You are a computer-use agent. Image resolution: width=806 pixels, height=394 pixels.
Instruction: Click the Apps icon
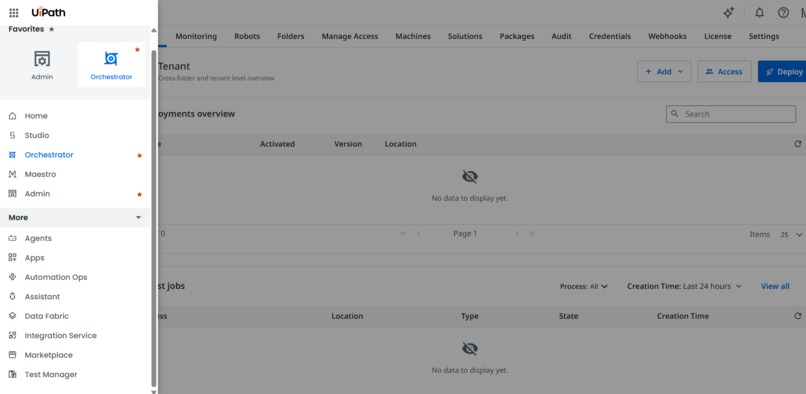point(13,258)
